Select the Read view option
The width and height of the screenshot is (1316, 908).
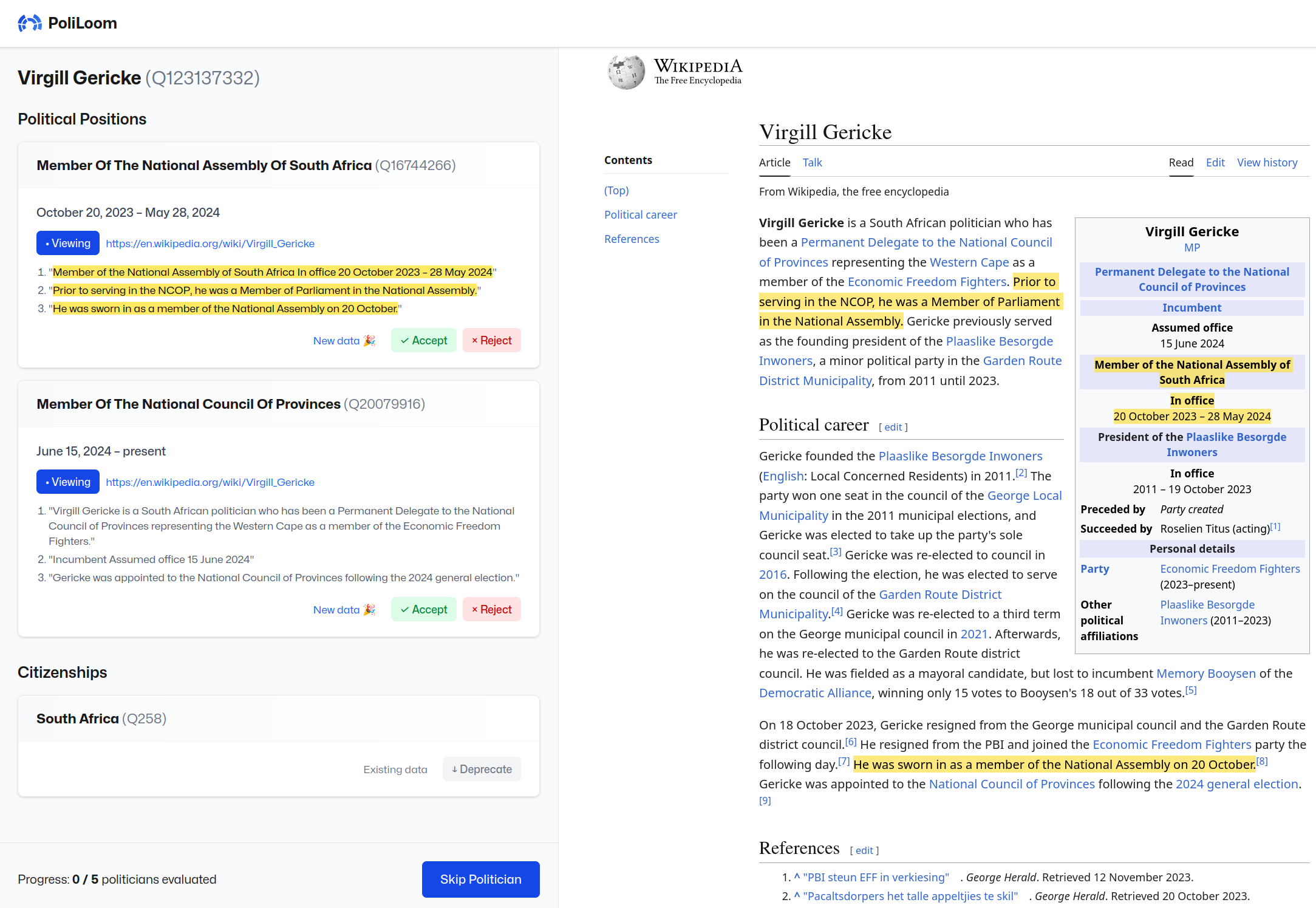click(1181, 162)
